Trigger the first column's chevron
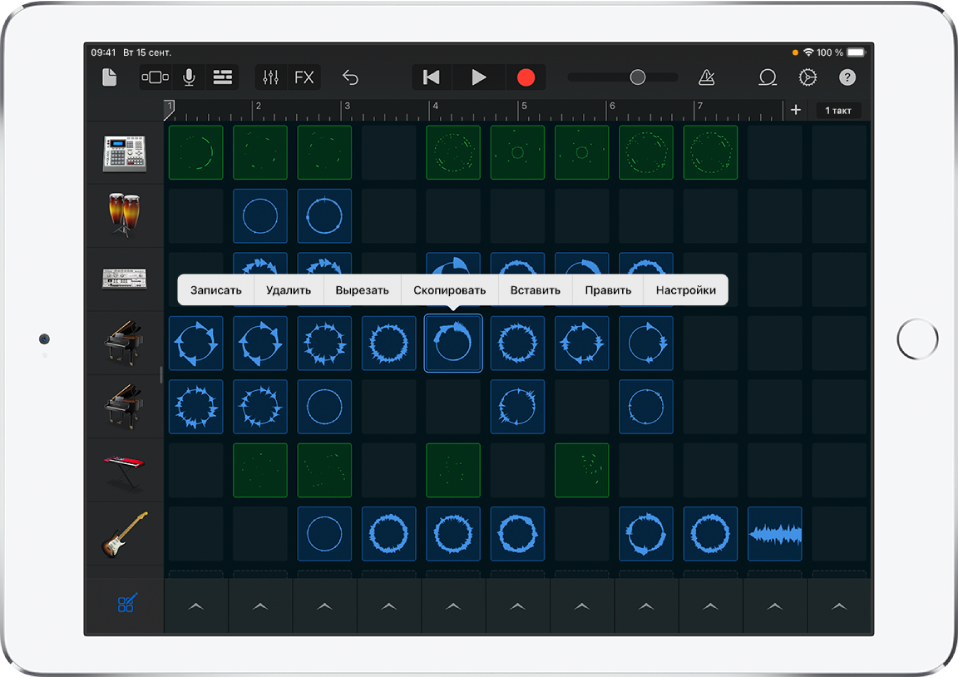This screenshot has width=958, height=678. tap(196, 606)
